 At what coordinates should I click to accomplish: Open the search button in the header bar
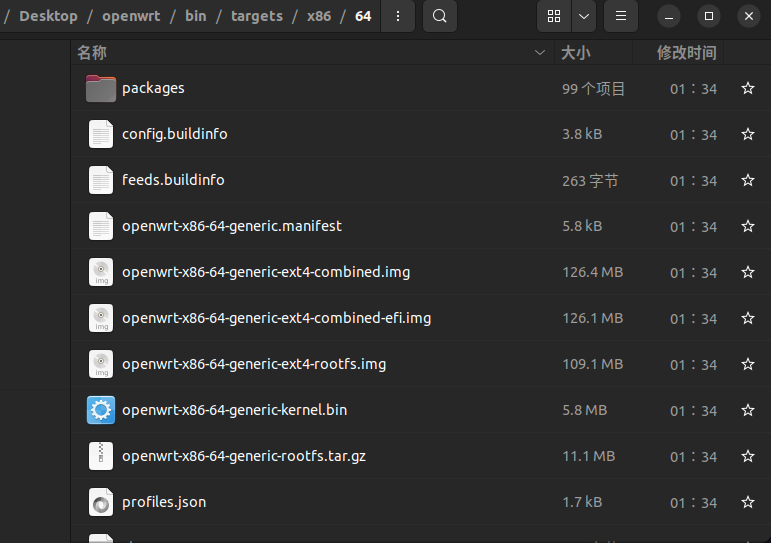440,16
